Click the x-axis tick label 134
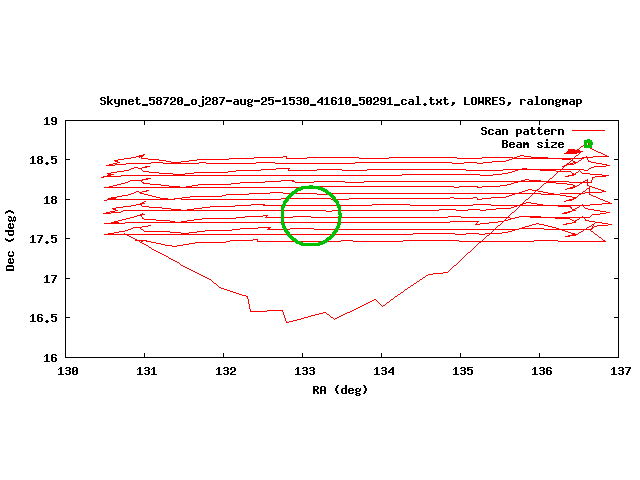Viewport: 640px width, 480px height. [384, 371]
